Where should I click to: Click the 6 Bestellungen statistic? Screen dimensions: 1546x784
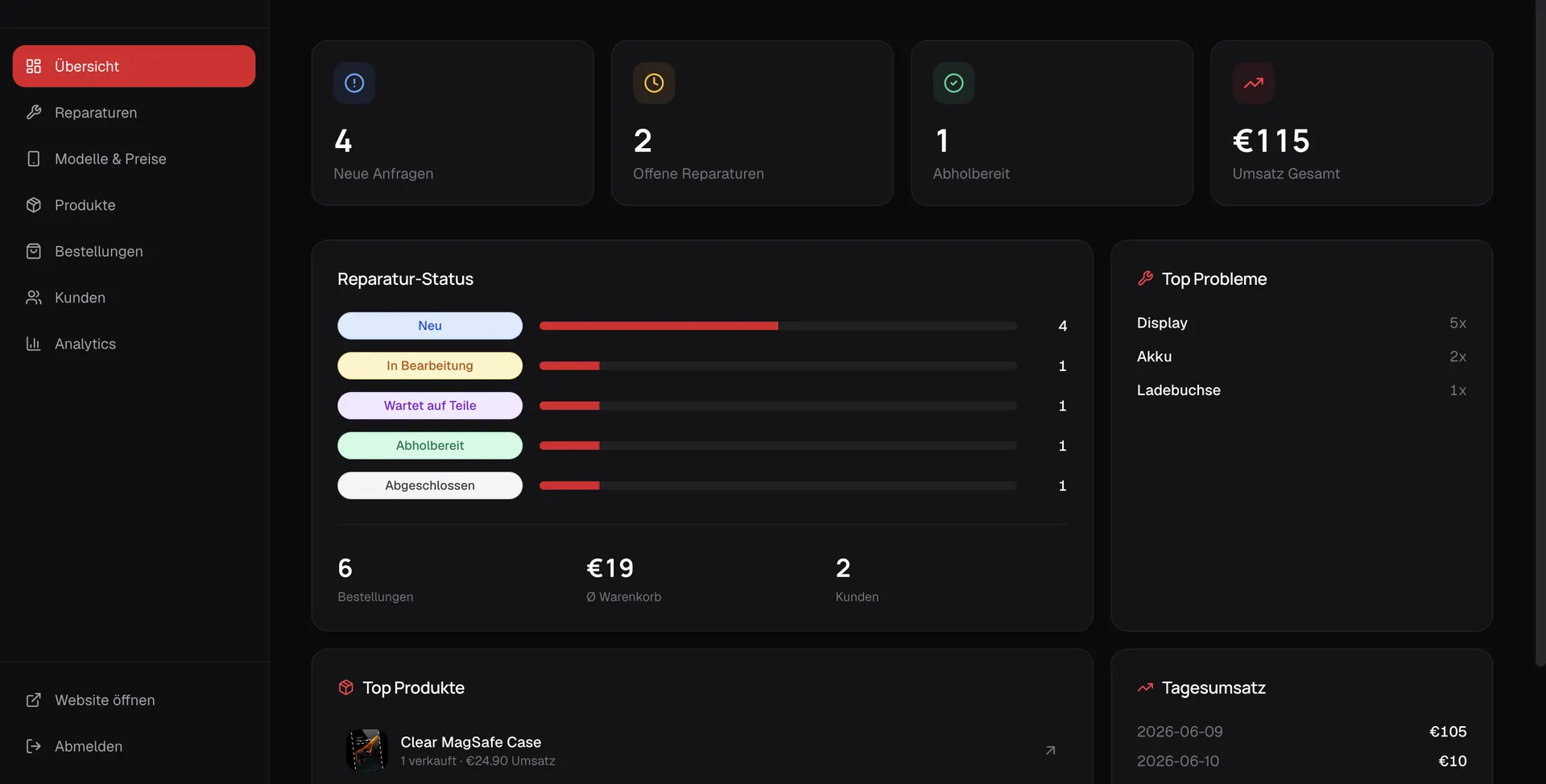(x=375, y=580)
